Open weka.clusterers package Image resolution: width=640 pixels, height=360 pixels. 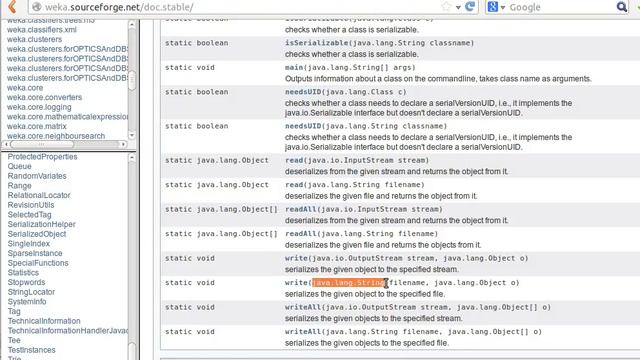pos(34,39)
